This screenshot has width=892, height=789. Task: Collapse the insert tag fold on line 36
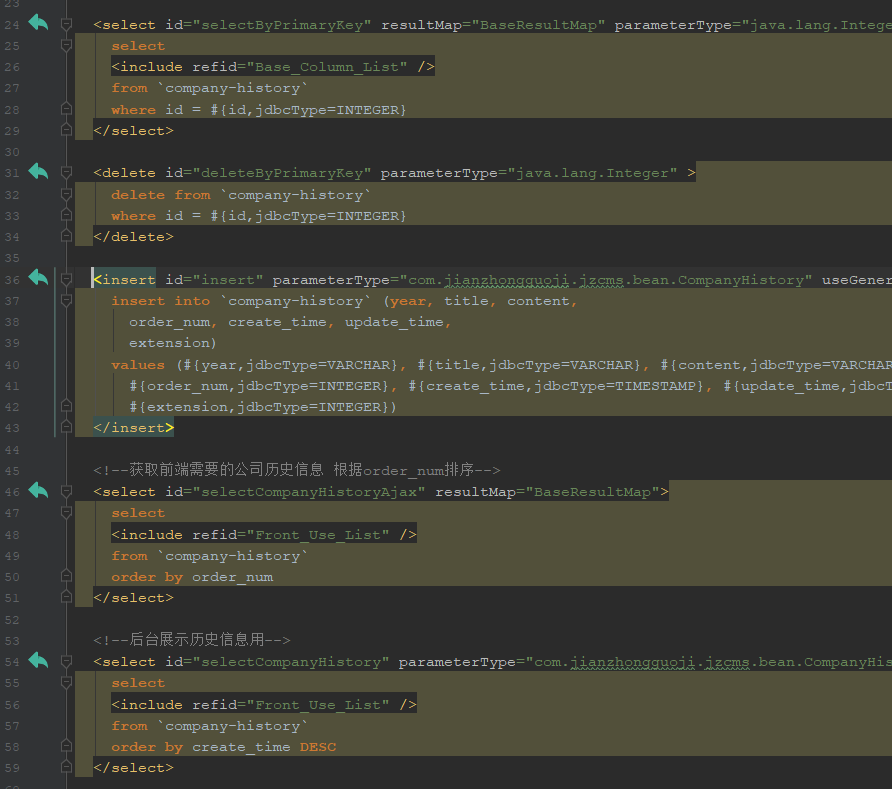67,279
